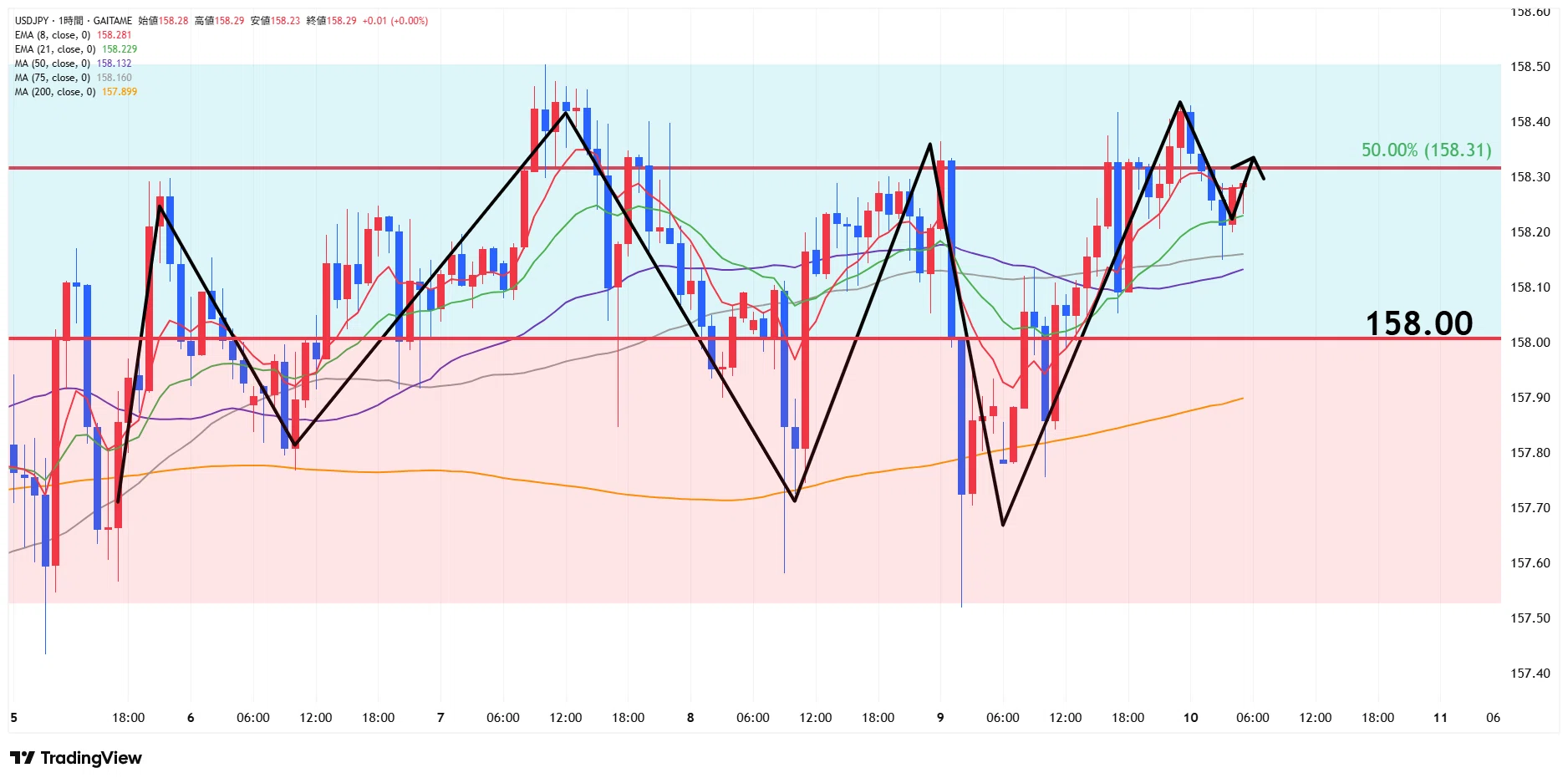Click the 158.160 MA 75 value
Image resolution: width=1568 pixels, height=783 pixels.
tap(115, 78)
